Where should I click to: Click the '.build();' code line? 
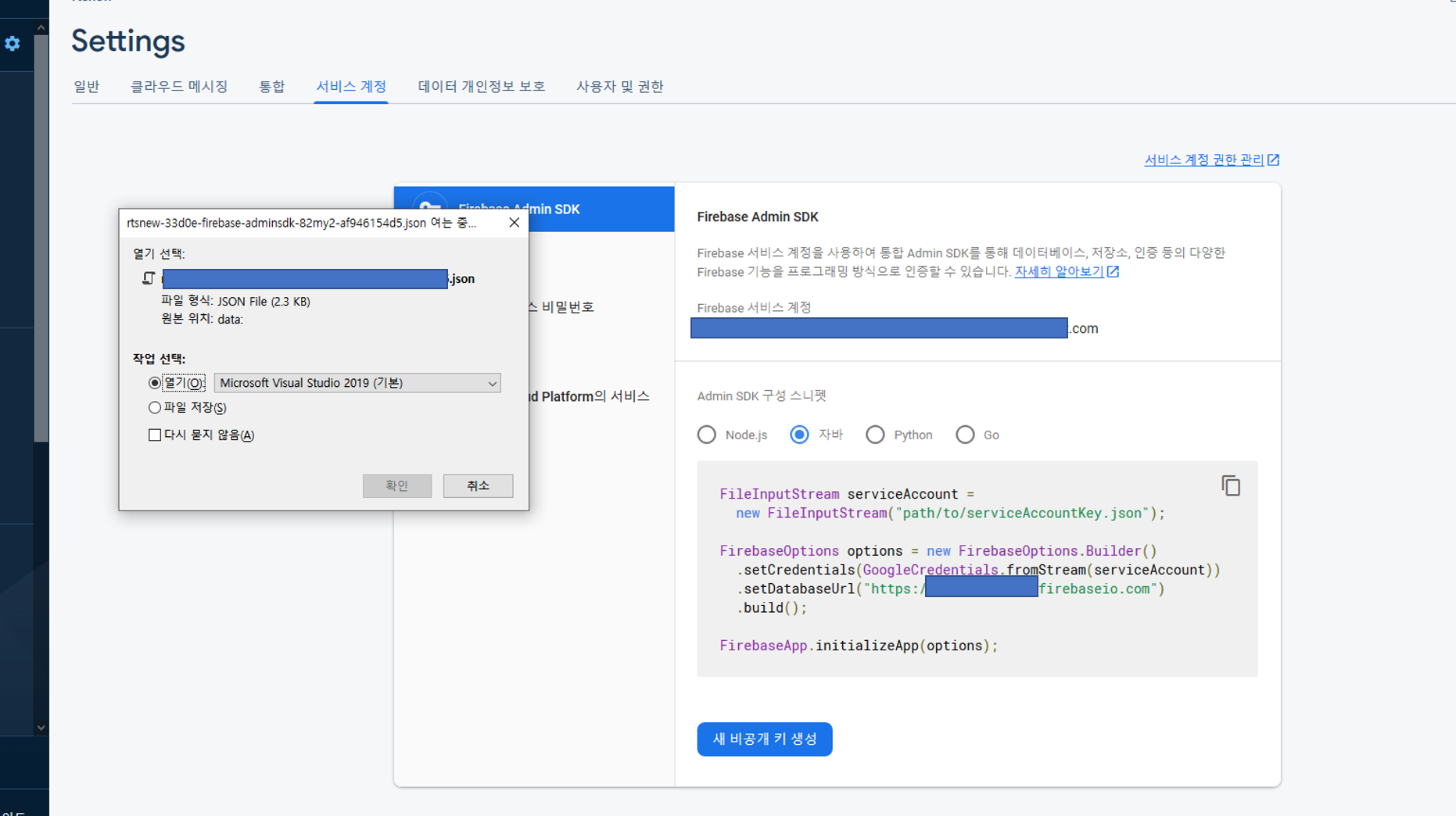click(x=772, y=608)
